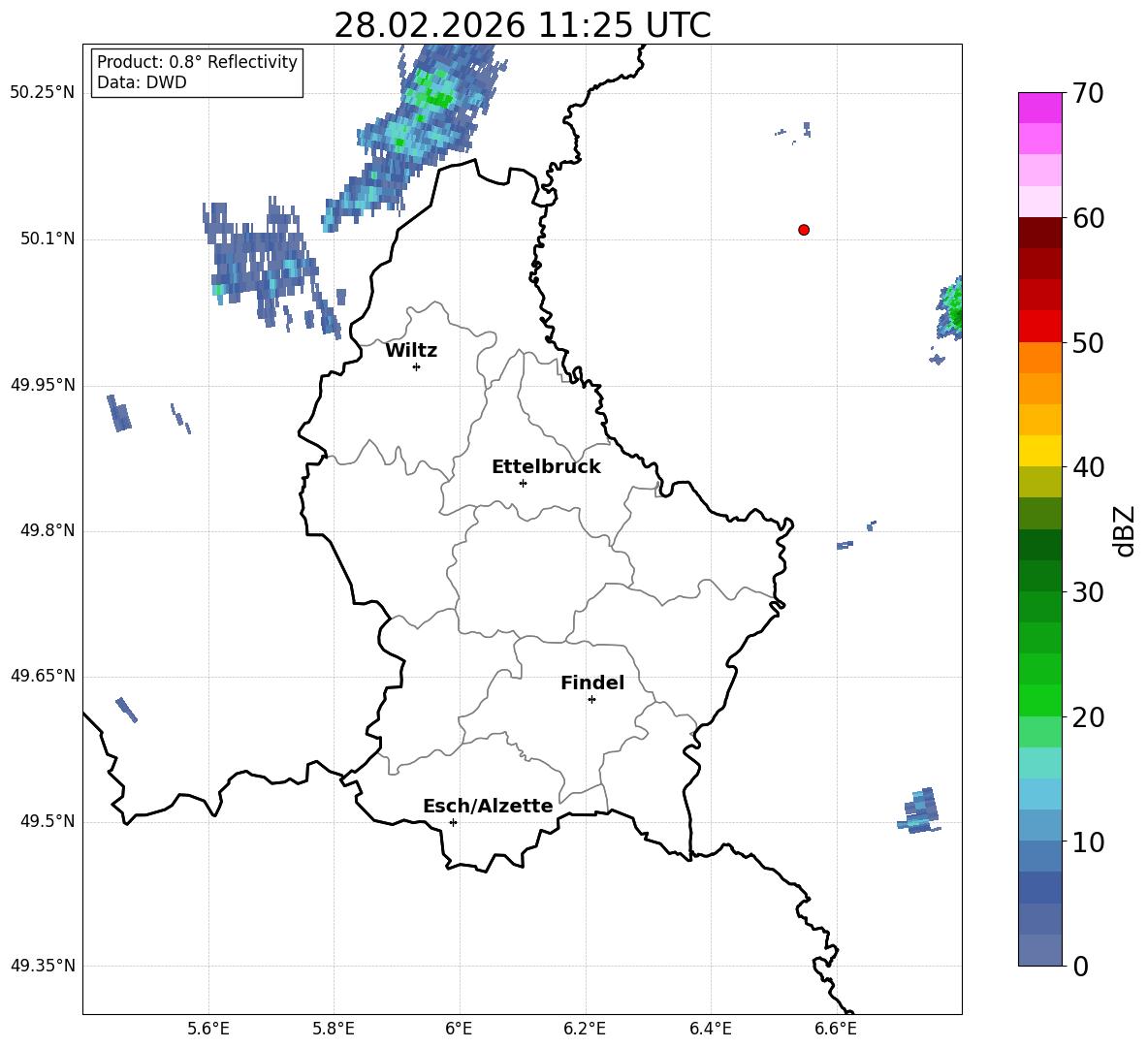Click the Ettelbruck station cross marker

click(x=523, y=483)
